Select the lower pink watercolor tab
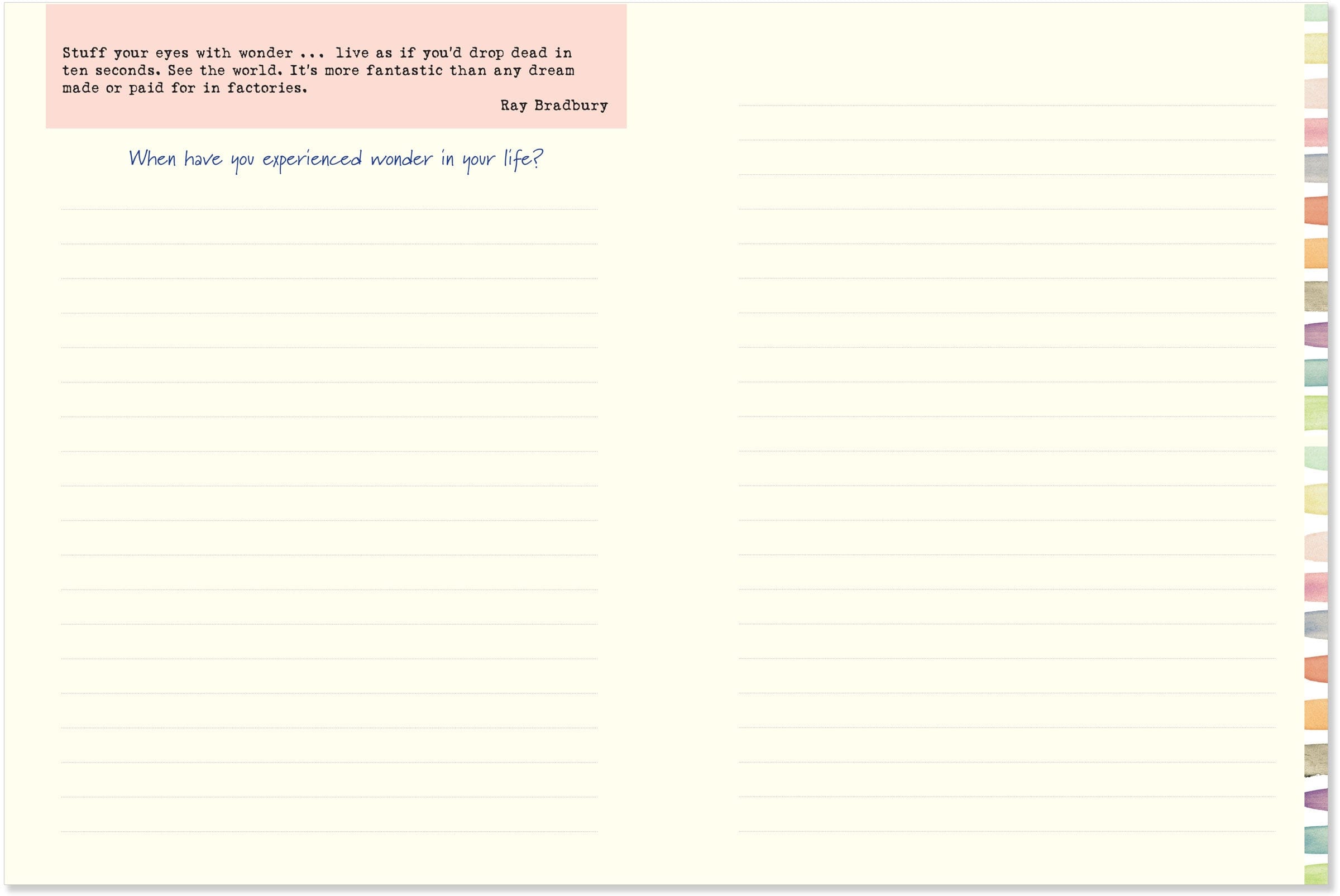Viewport: 1340px width, 896px height. point(1315,587)
